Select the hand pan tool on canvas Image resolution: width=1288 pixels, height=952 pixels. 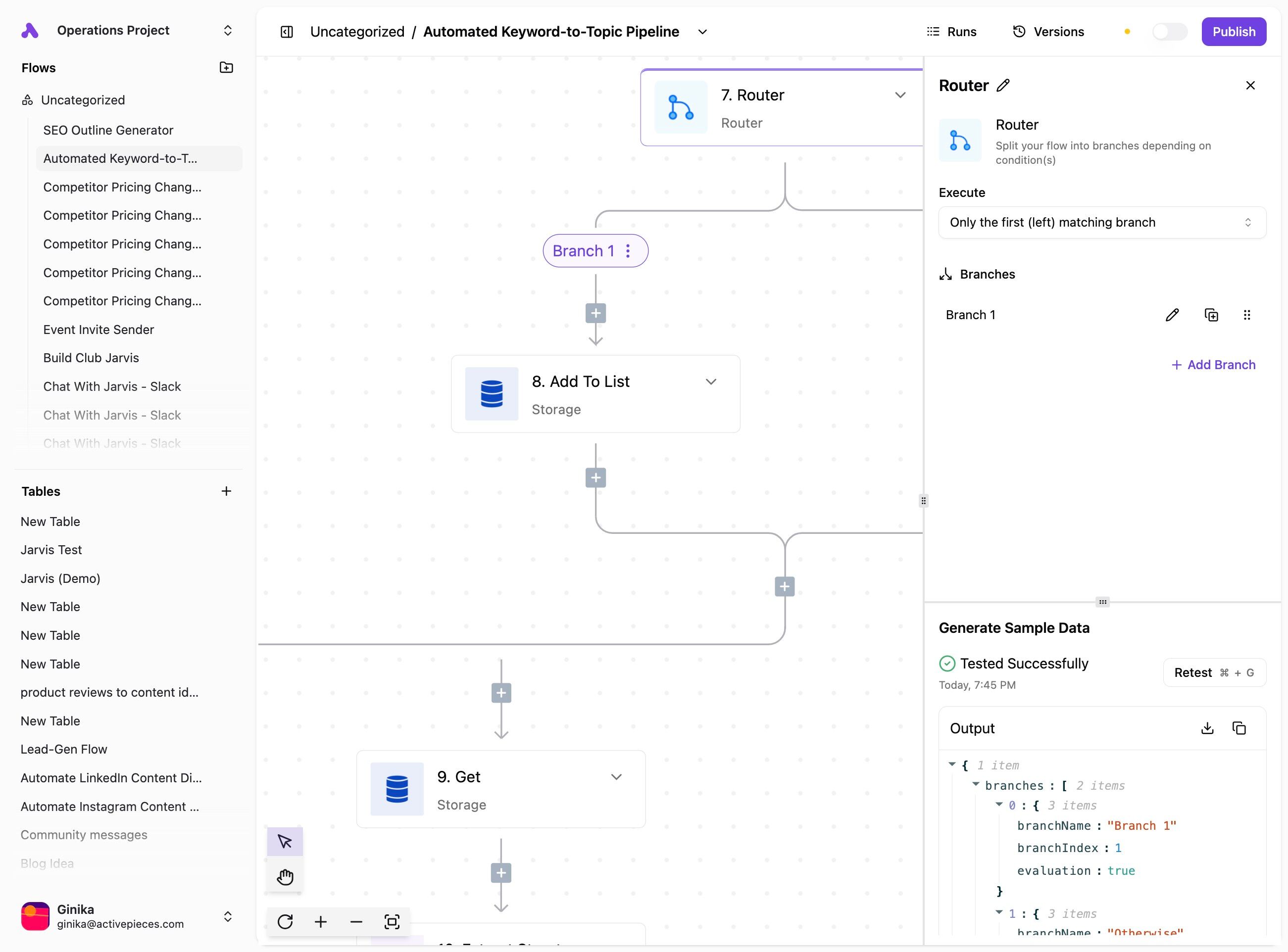285,877
